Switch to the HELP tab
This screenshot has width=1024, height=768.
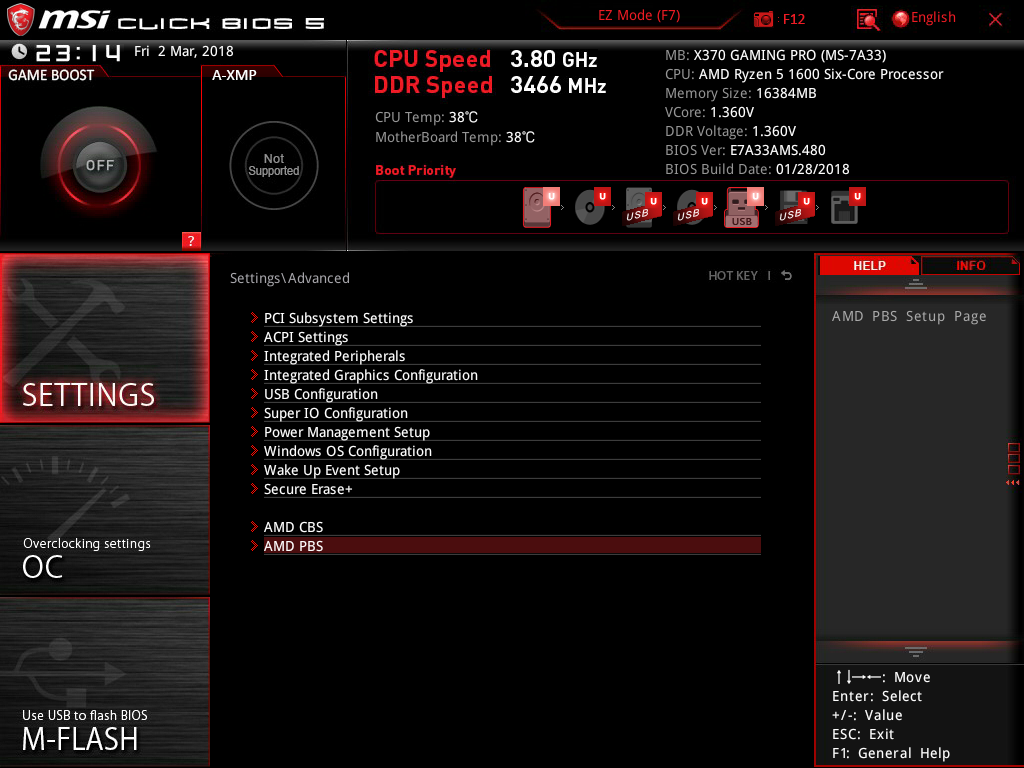point(869,265)
